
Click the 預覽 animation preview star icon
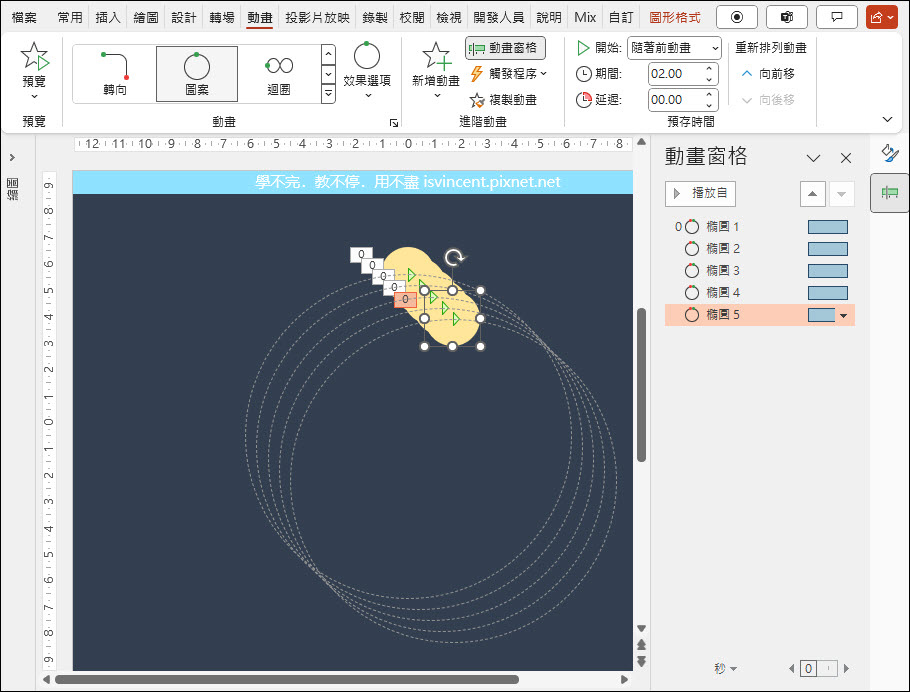point(34,56)
